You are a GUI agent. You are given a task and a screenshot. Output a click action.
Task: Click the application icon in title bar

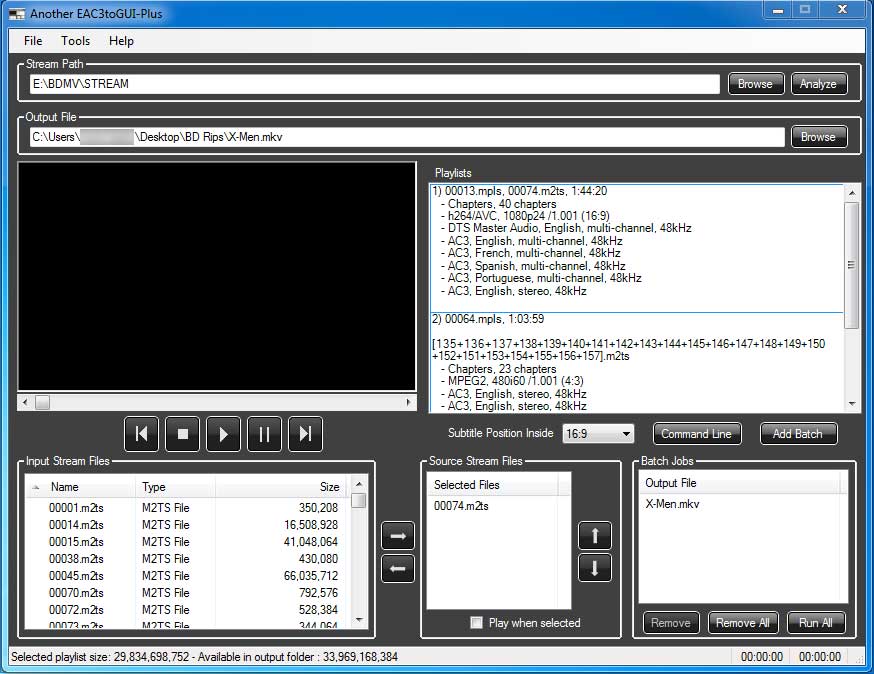[x=17, y=13]
